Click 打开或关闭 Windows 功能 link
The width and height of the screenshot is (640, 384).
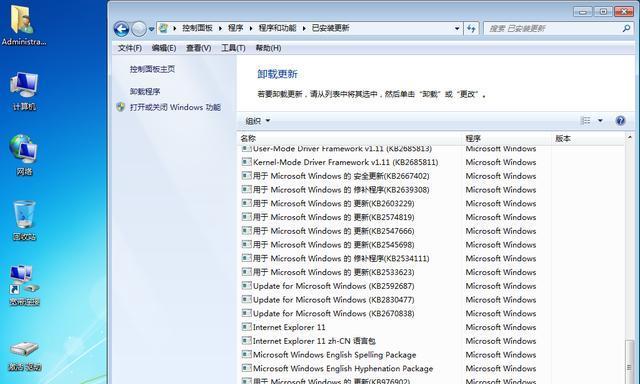175,107
